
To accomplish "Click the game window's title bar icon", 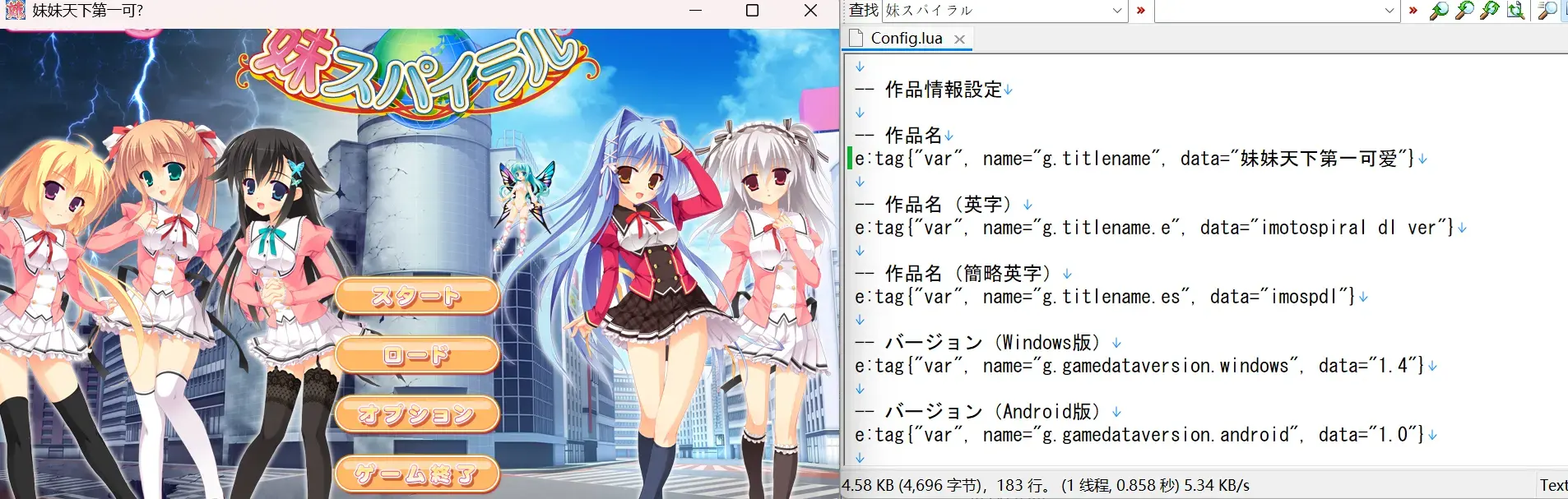I will [16, 10].
